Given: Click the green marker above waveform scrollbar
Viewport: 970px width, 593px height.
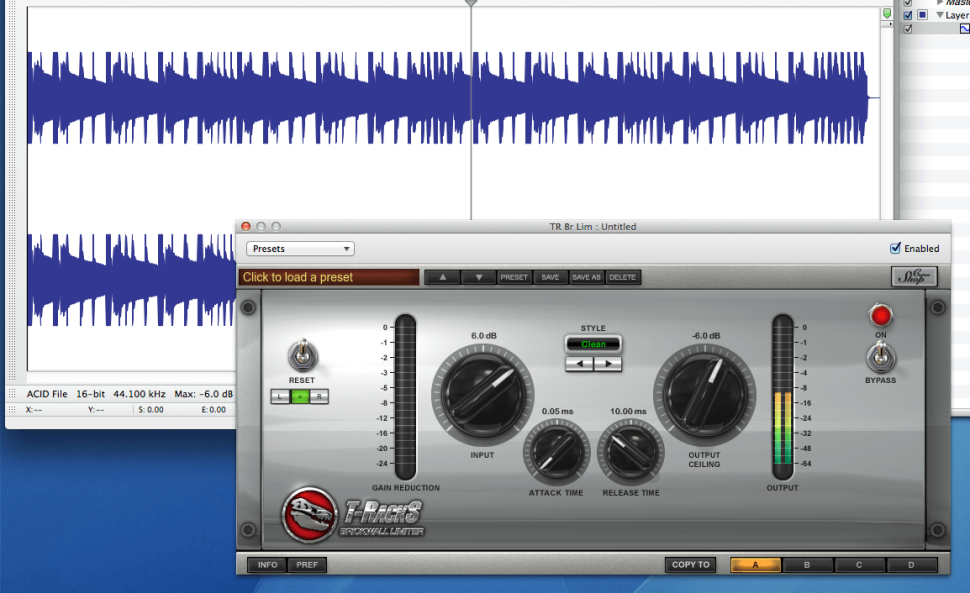Looking at the screenshot, I should (886, 13).
